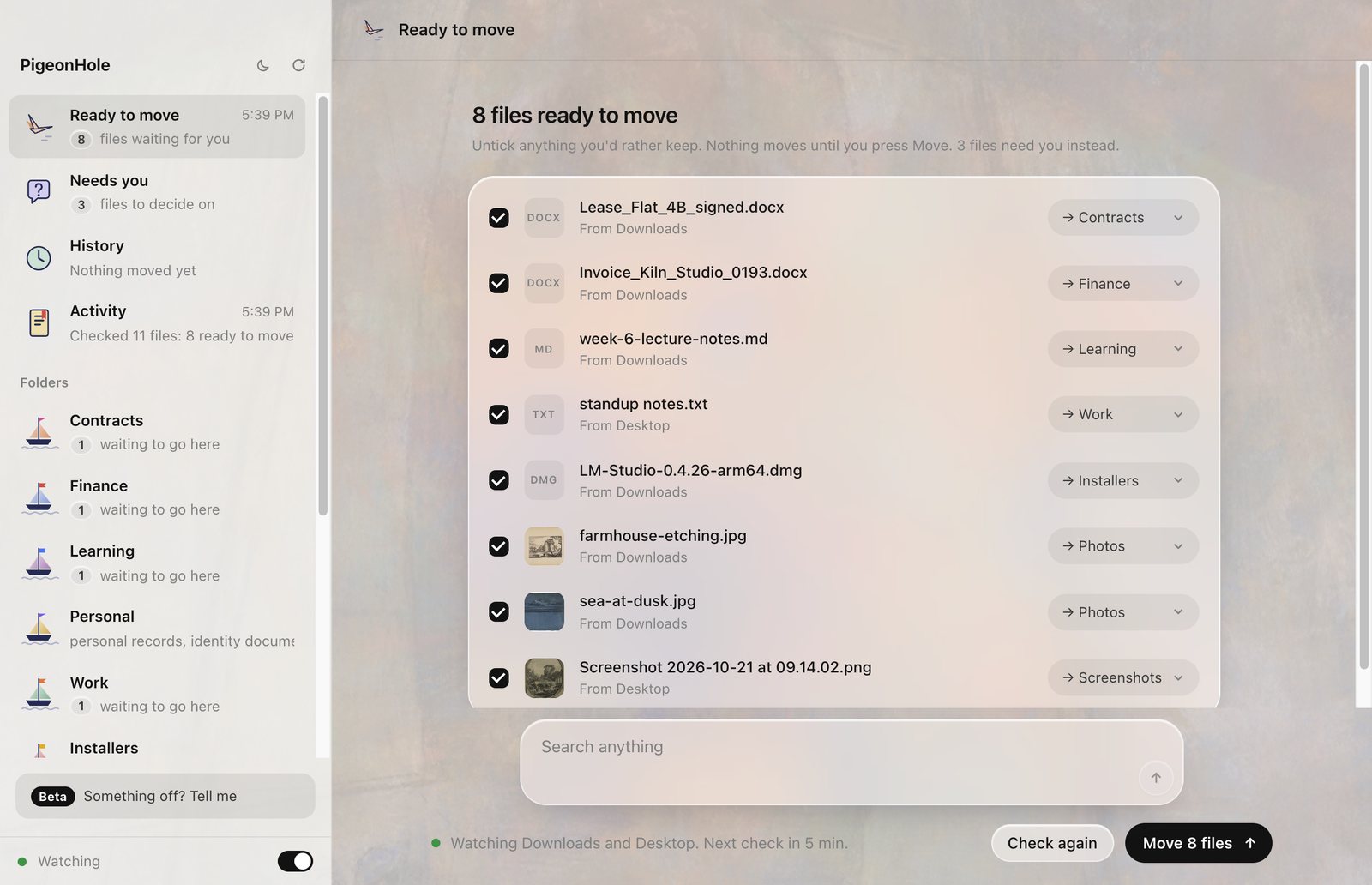Screen dimensions: 1372x885
Task: Turn off the Watching toggle switch
Action: 295,861
